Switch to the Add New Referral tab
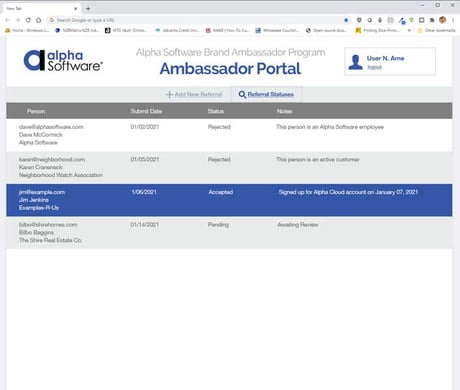Viewport: 460px width, 390px height. point(194,95)
